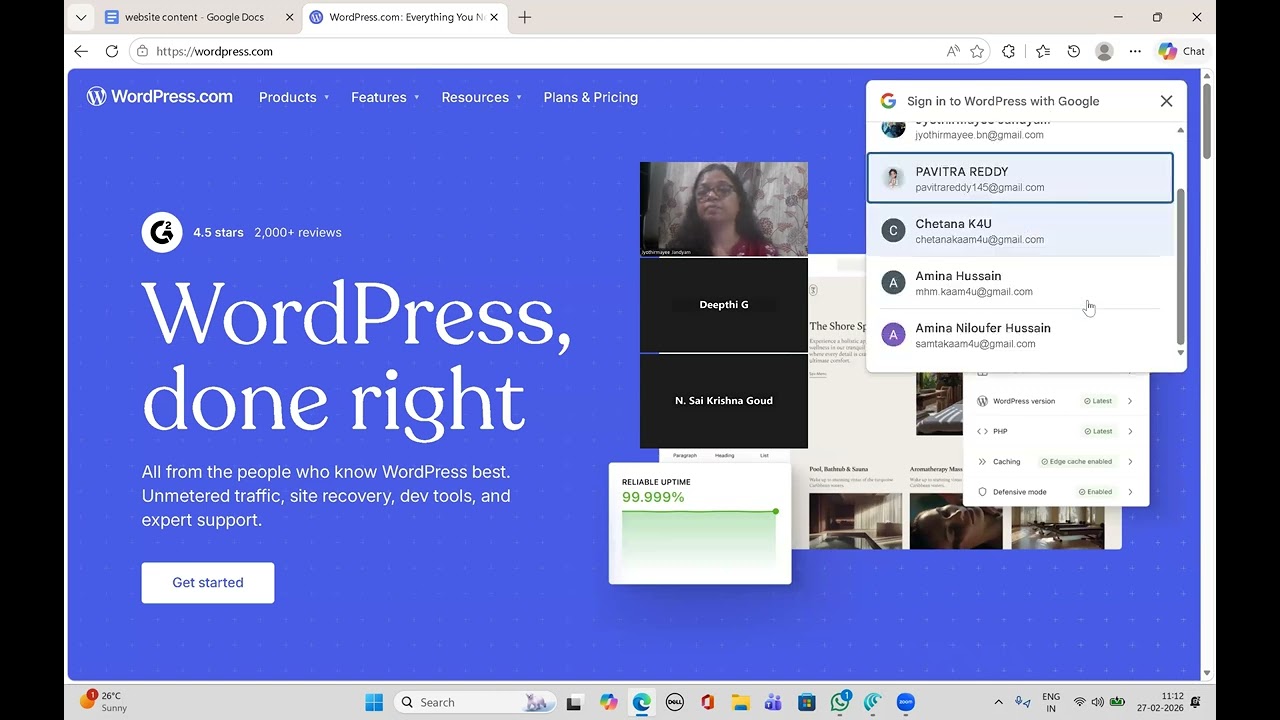Close the Sign in with Google popup
This screenshot has width=1280, height=720.
[x=1166, y=101]
